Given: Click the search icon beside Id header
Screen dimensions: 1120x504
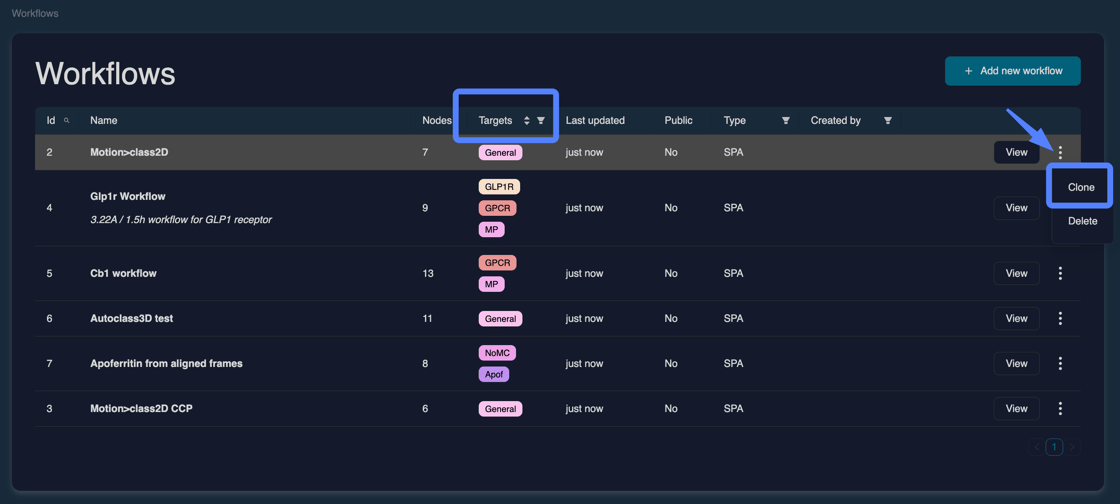Looking at the screenshot, I should coord(66,121).
